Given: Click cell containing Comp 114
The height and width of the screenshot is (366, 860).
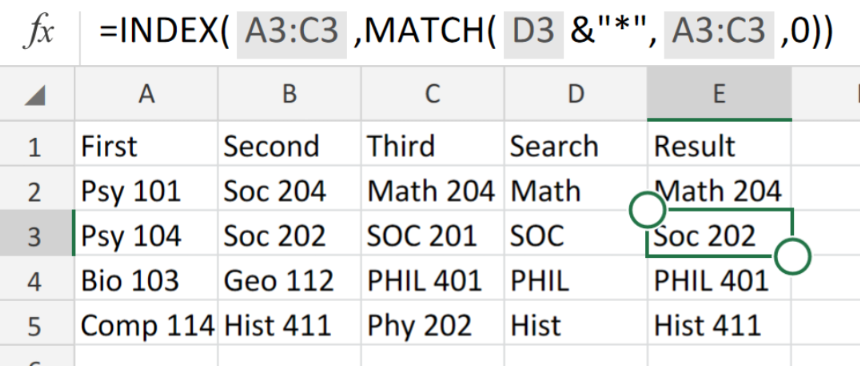Looking at the screenshot, I should pos(146,325).
